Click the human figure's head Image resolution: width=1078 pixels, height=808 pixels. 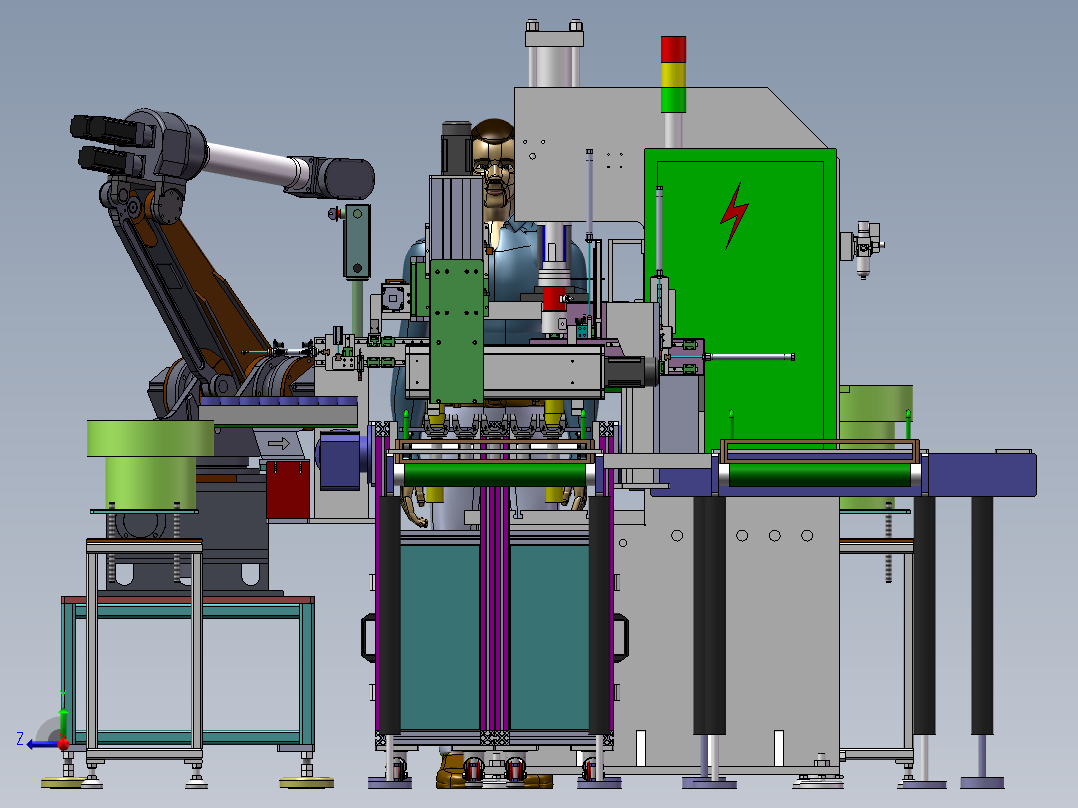(x=494, y=168)
